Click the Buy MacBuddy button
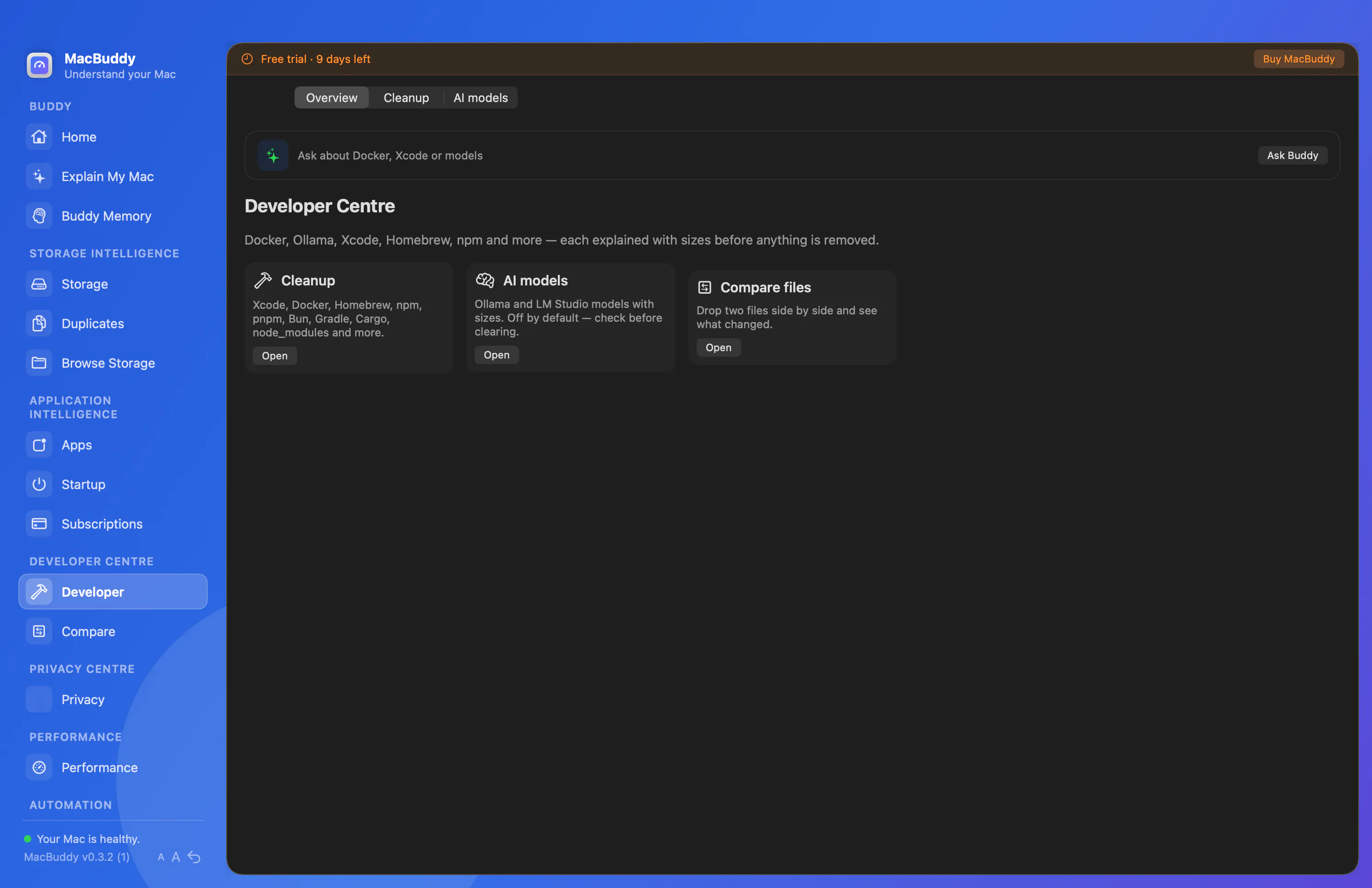The image size is (1372, 888). (1298, 59)
